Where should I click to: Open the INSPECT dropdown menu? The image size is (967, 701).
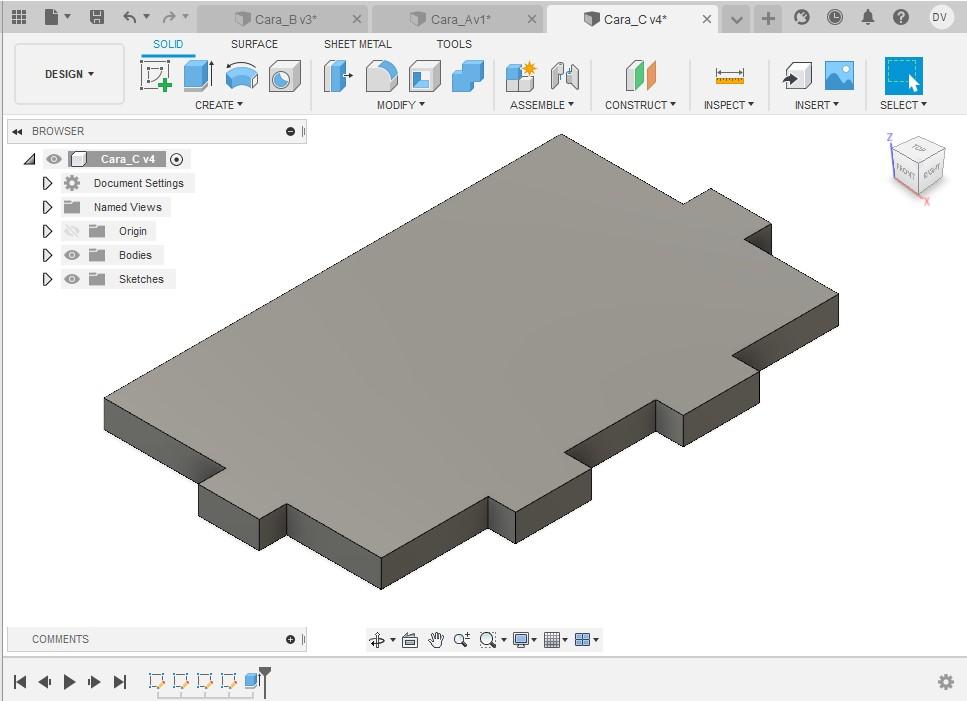(x=728, y=105)
